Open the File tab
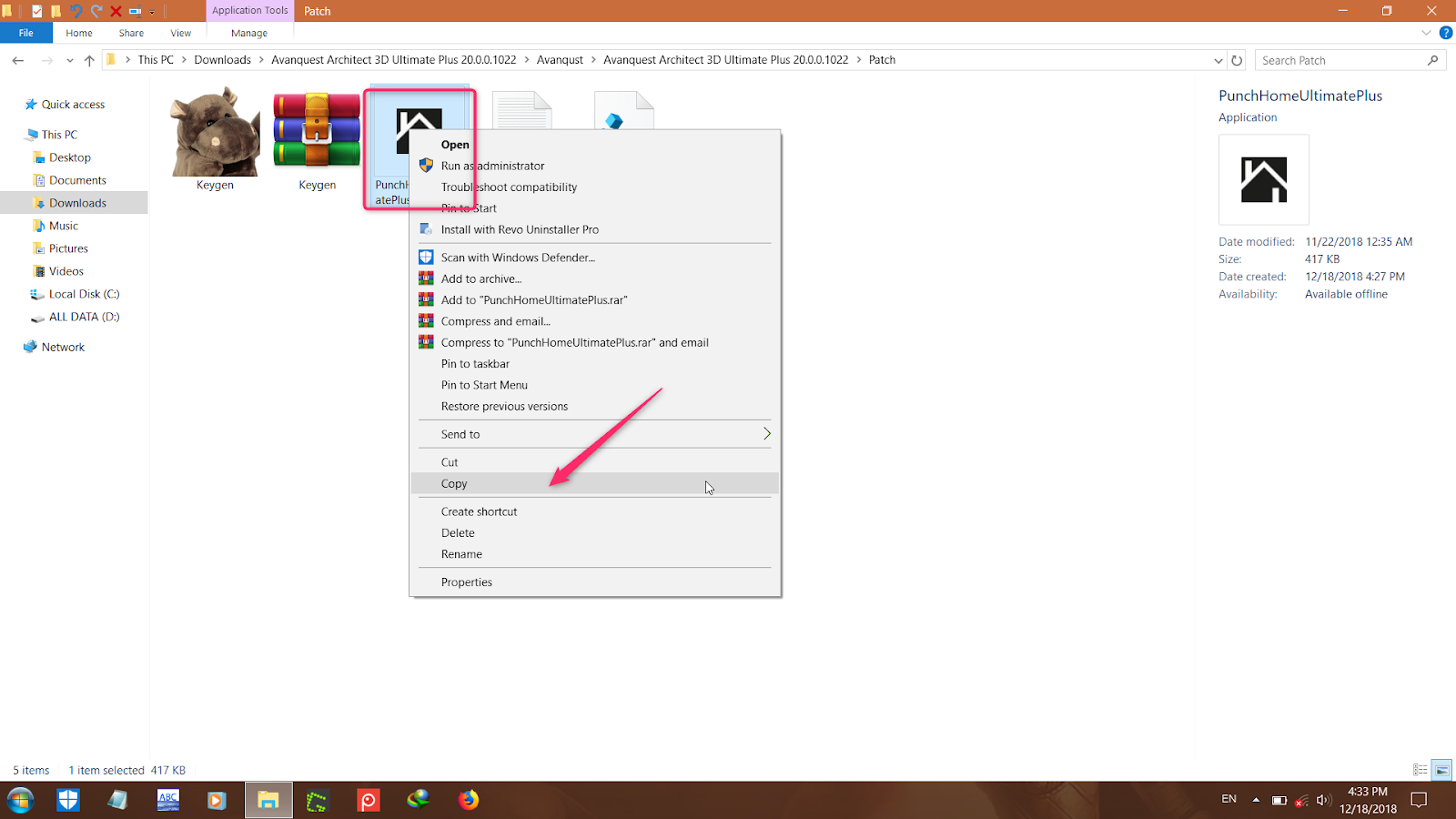 [26, 33]
